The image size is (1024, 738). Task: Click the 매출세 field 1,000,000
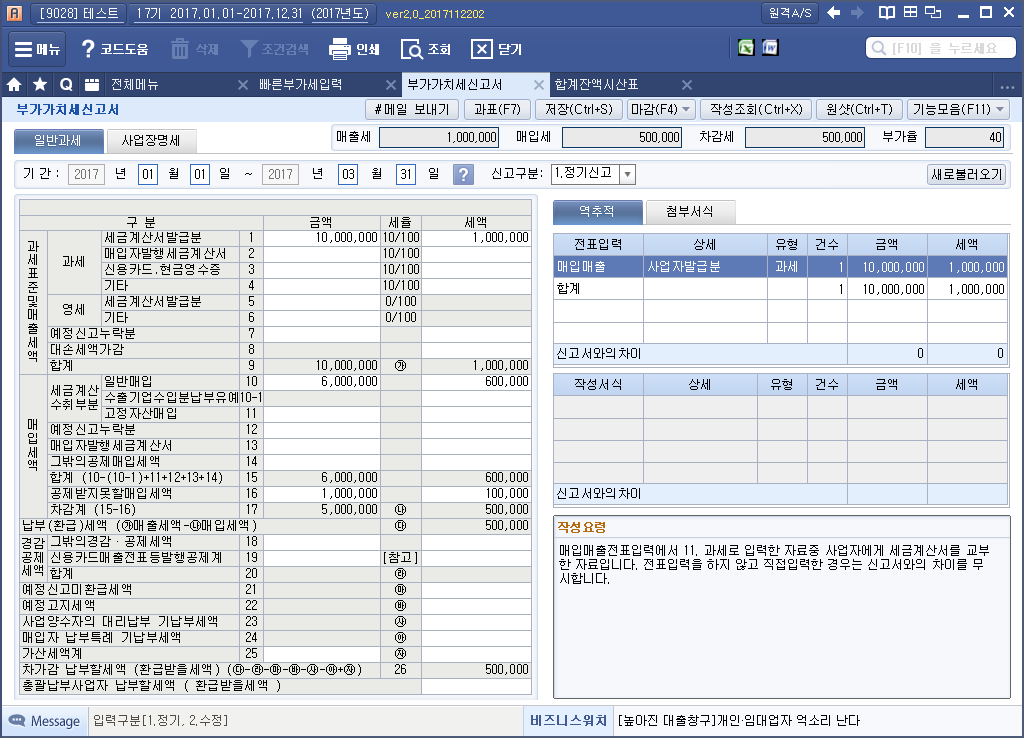coord(439,137)
